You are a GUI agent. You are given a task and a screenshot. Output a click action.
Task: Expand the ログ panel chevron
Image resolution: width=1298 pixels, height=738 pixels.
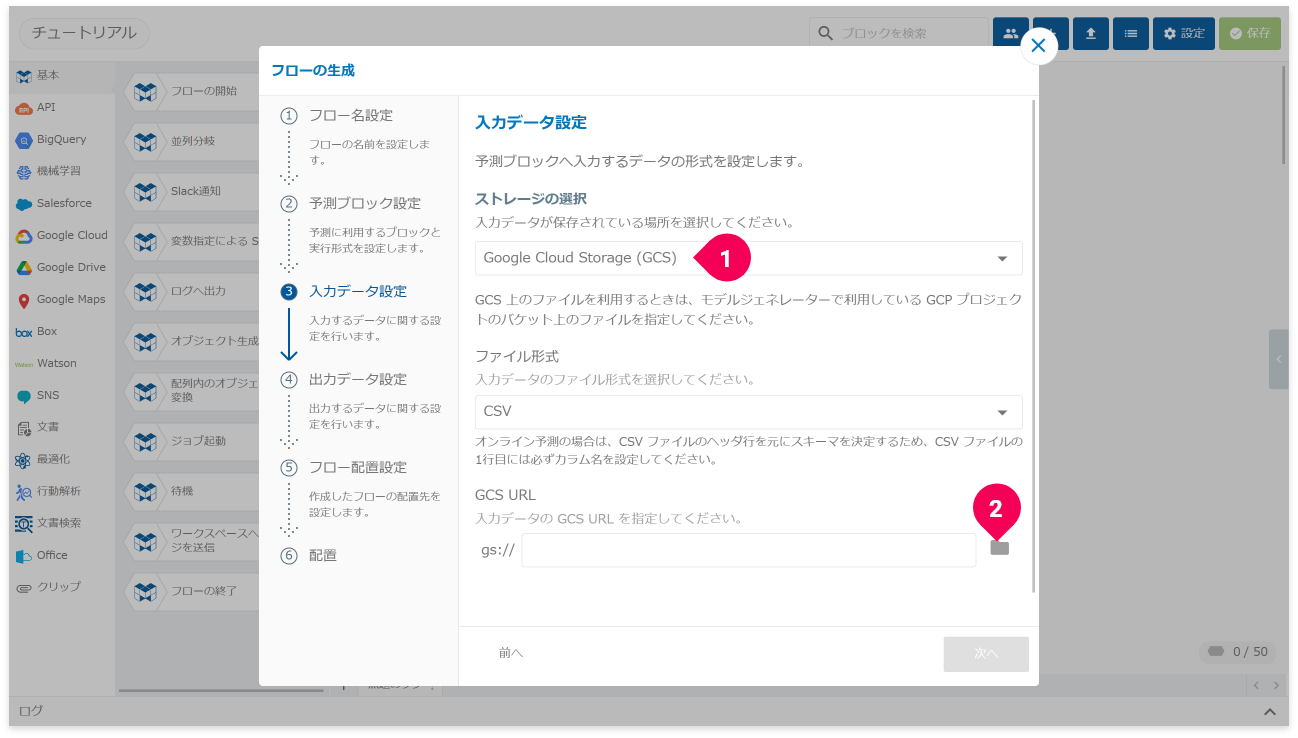[x=1269, y=711]
